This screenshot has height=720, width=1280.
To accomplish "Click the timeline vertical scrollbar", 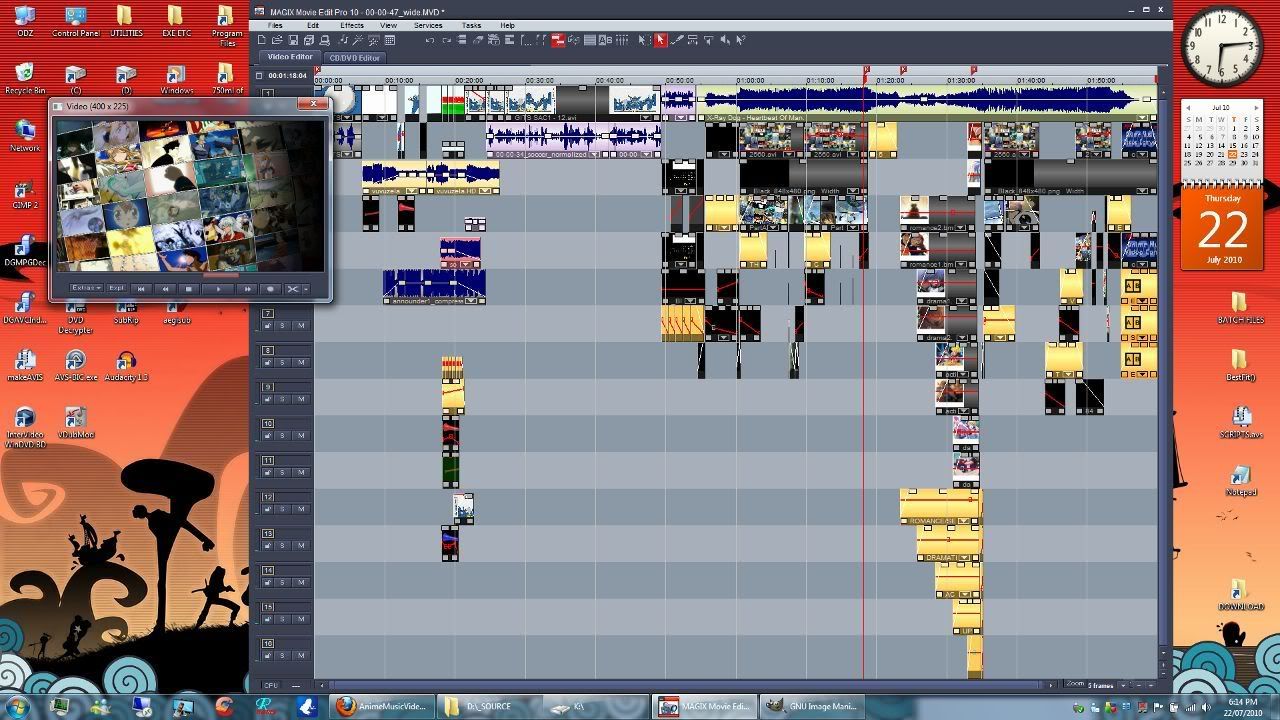I will coord(1163,370).
